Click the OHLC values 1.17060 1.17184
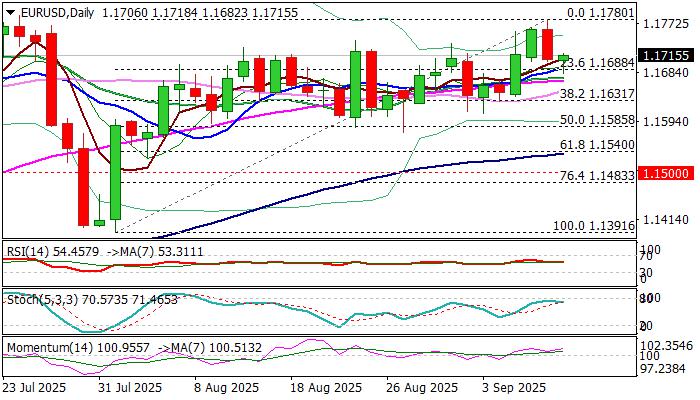This screenshot has width=700, height=400. coord(150,12)
